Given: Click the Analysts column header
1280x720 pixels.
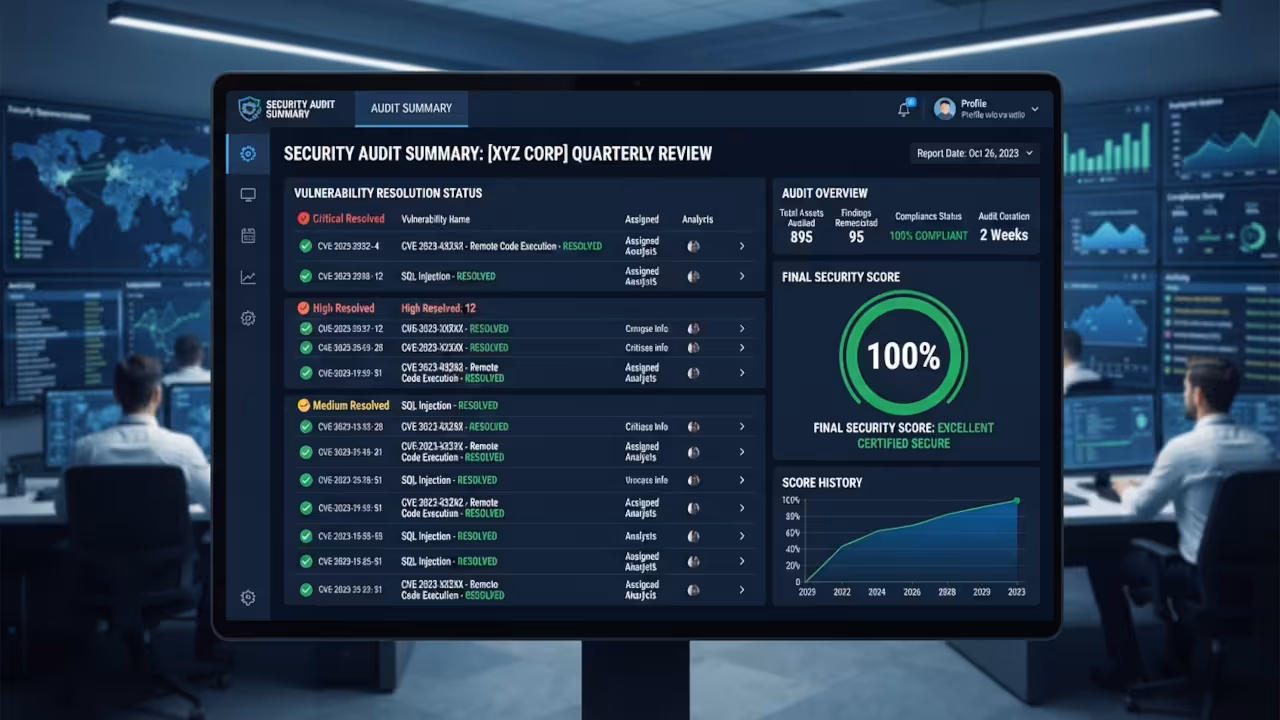Looking at the screenshot, I should point(697,219).
